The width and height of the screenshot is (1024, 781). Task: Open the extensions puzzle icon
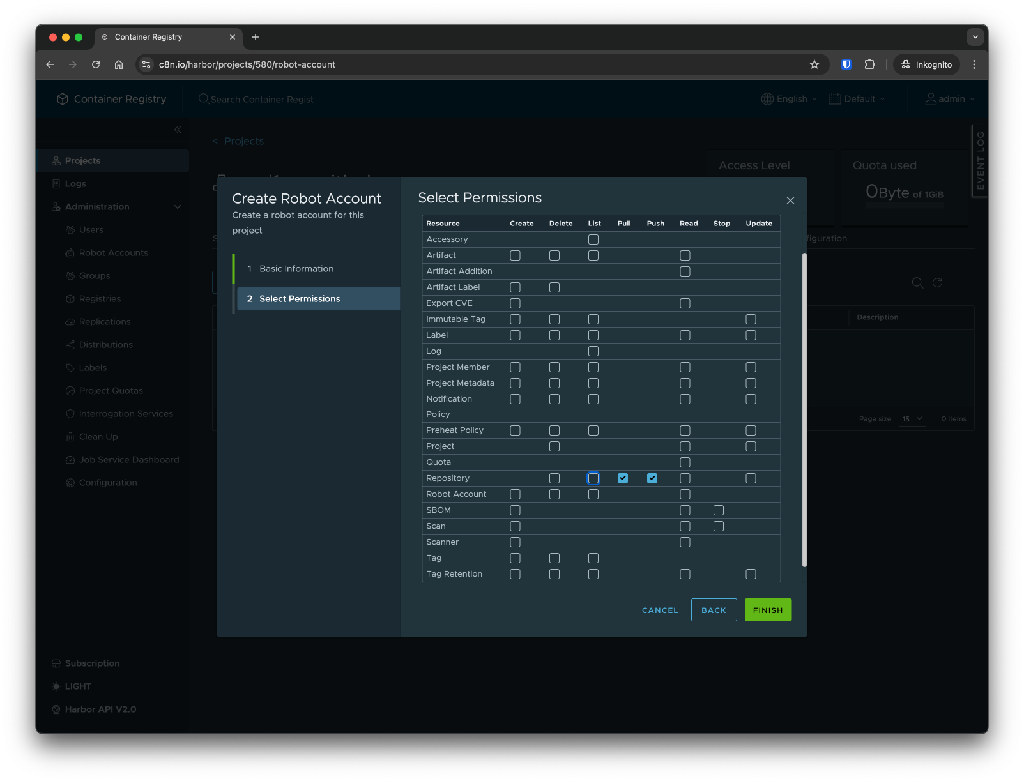pyautogui.click(x=870, y=65)
